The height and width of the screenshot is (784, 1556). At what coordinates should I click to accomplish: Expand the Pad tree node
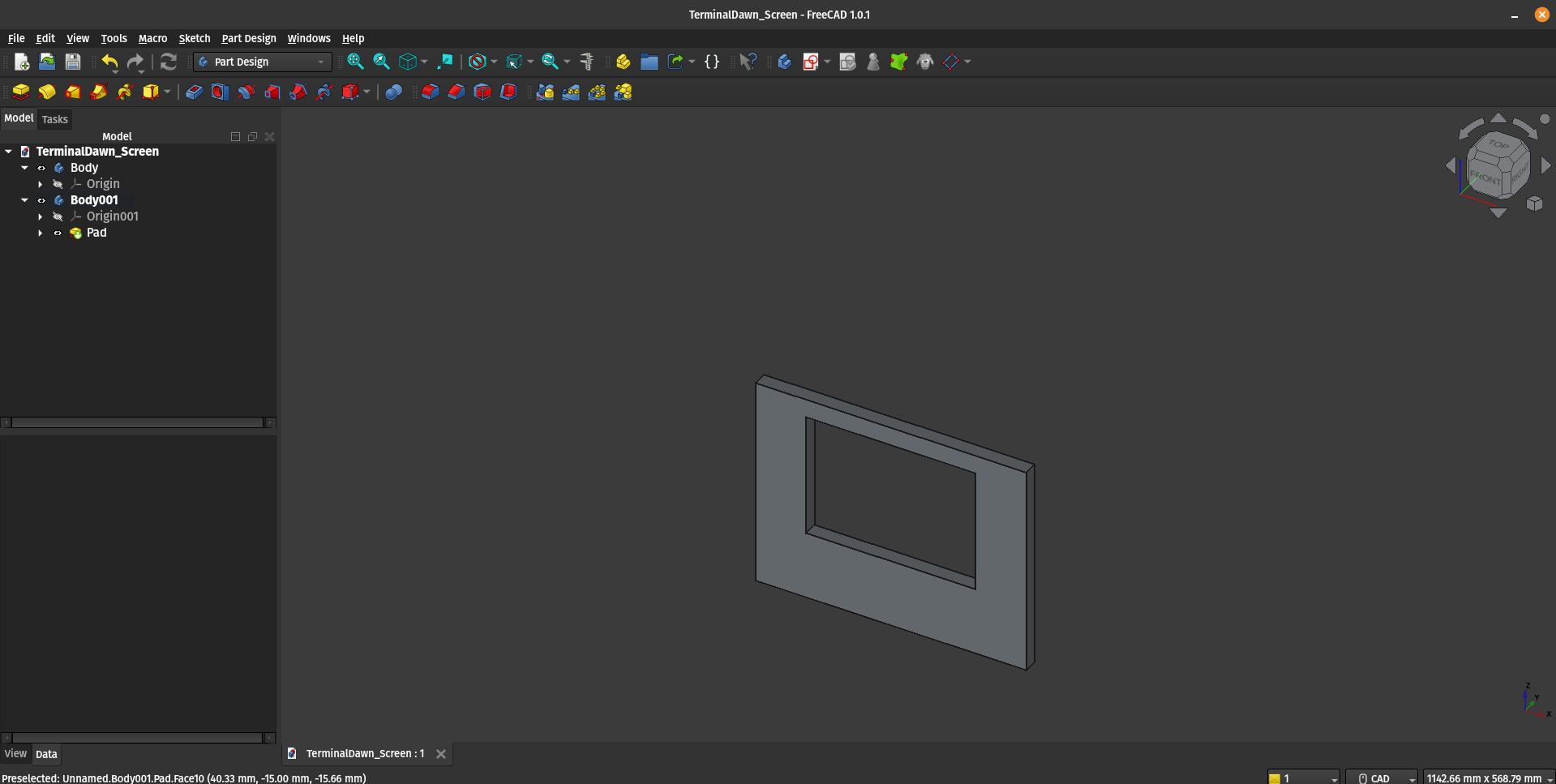[x=41, y=233]
